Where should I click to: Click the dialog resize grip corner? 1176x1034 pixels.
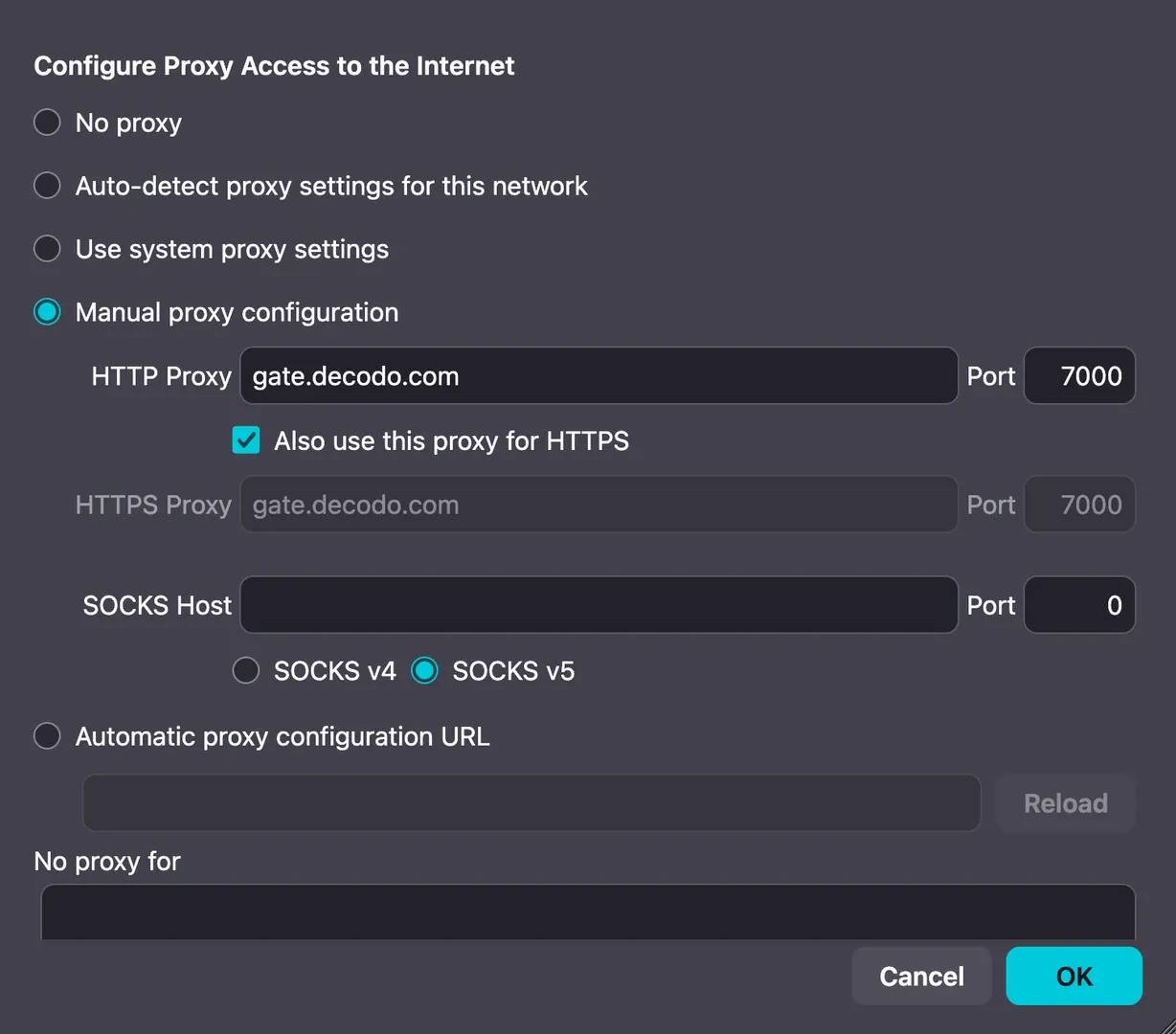pos(1167,1025)
